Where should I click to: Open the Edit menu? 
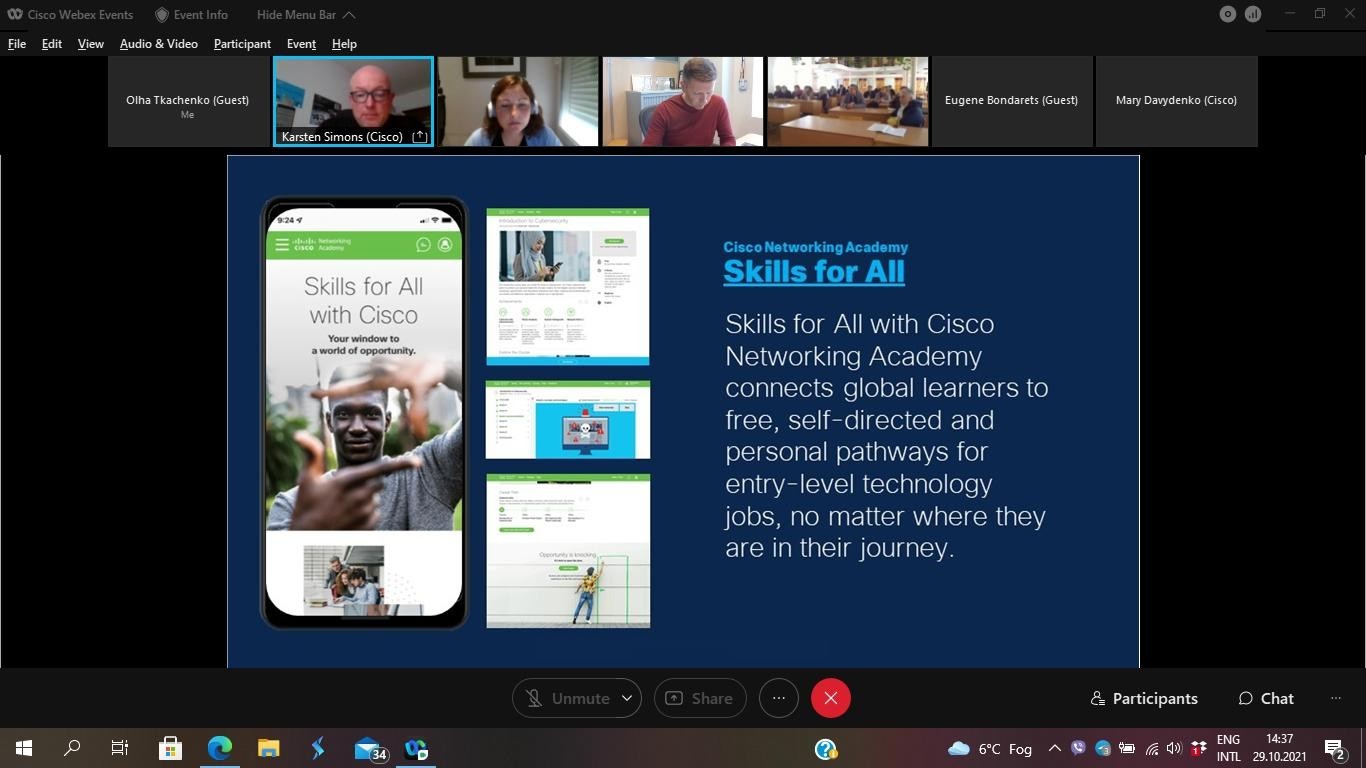coord(52,44)
